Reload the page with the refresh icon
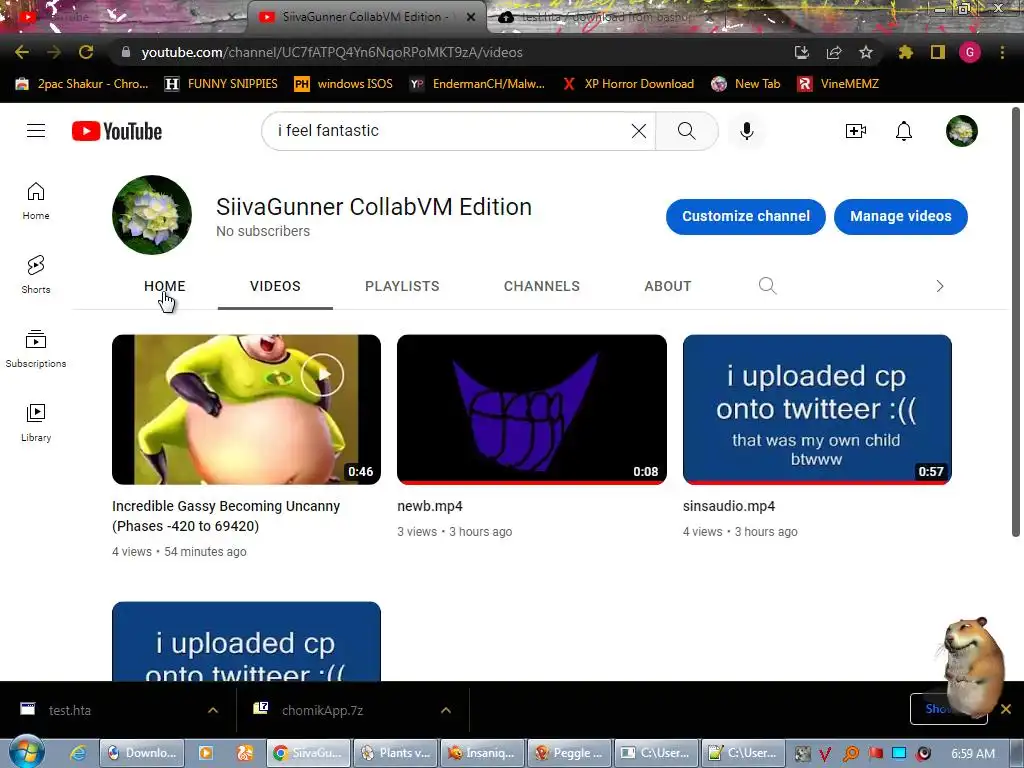 click(x=86, y=52)
